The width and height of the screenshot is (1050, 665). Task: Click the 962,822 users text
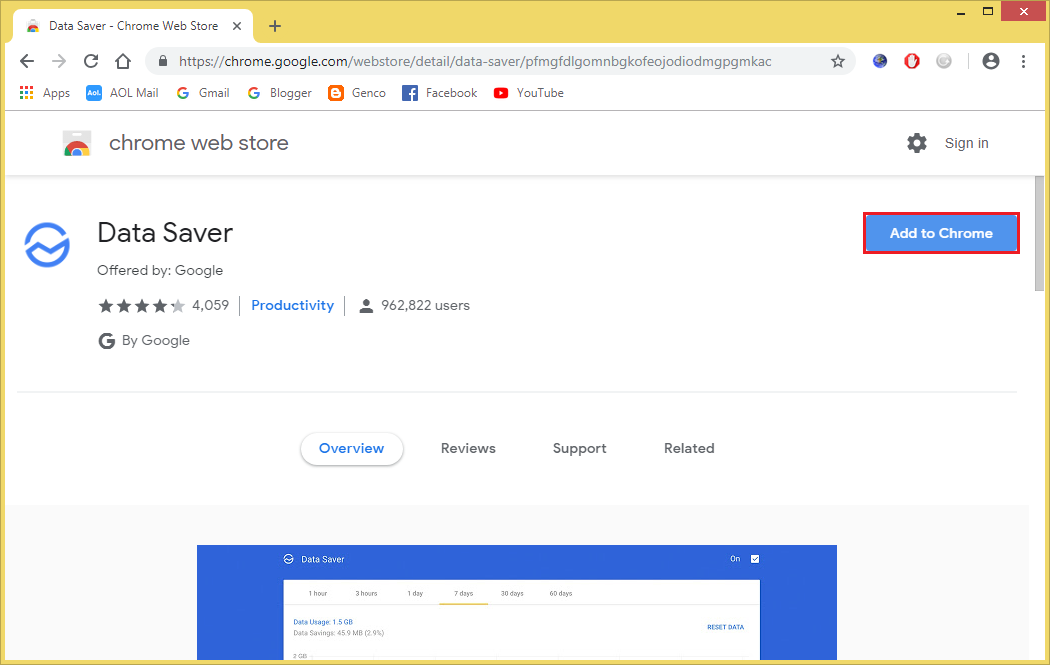pyautogui.click(x=425, y=305)
